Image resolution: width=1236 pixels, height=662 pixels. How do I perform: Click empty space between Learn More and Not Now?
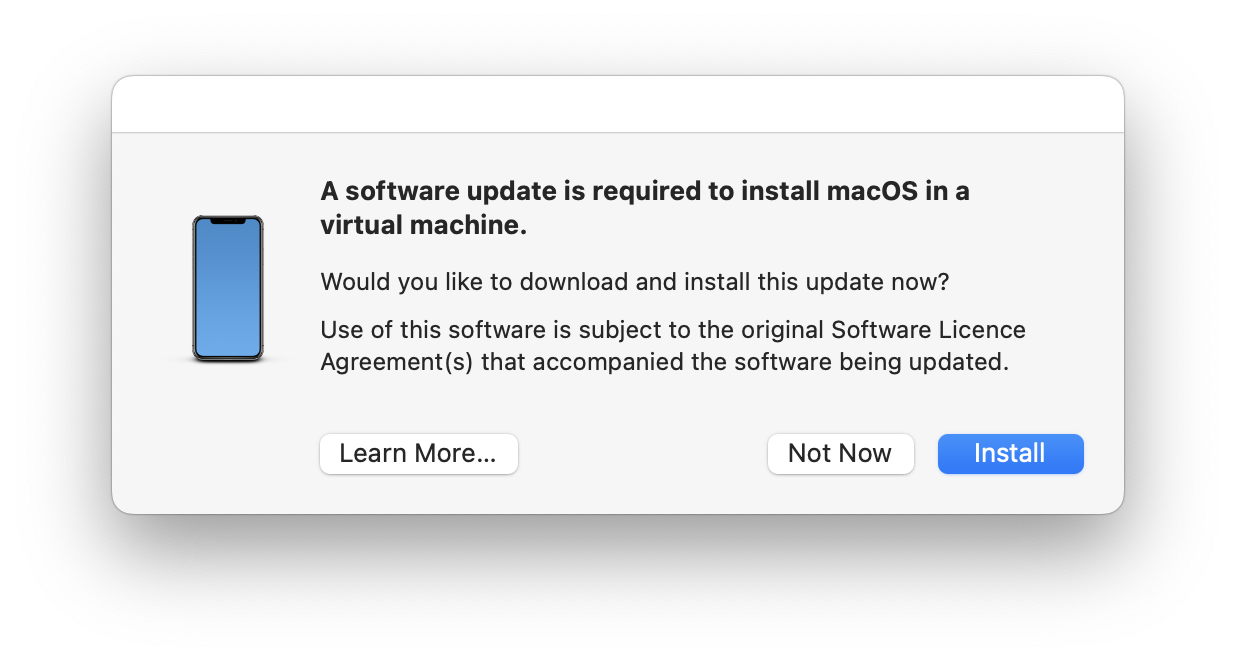pyautogui.click(x=642, y=454)
